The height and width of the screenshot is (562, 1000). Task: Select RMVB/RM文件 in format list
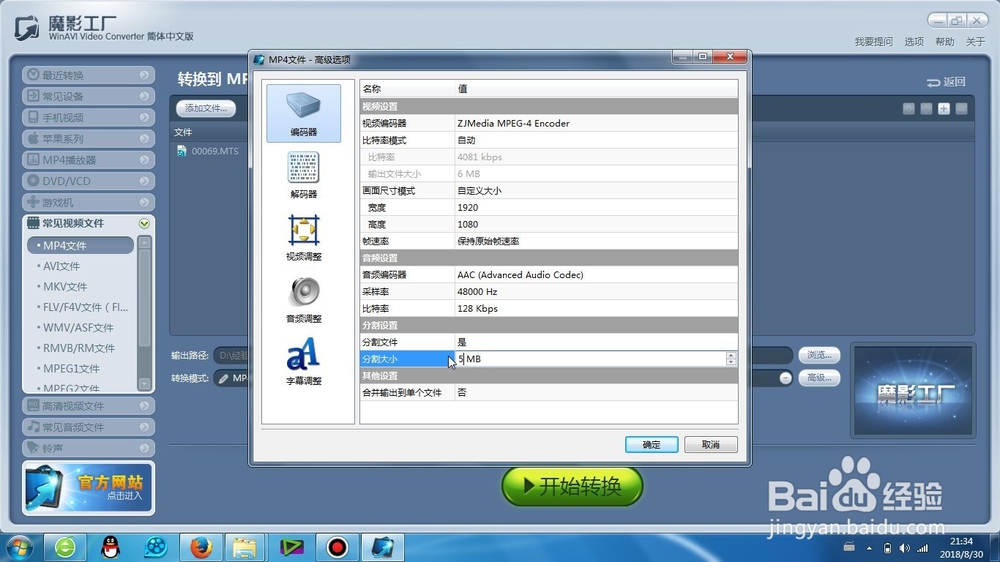pyautogui.click(x=78, y=348)
